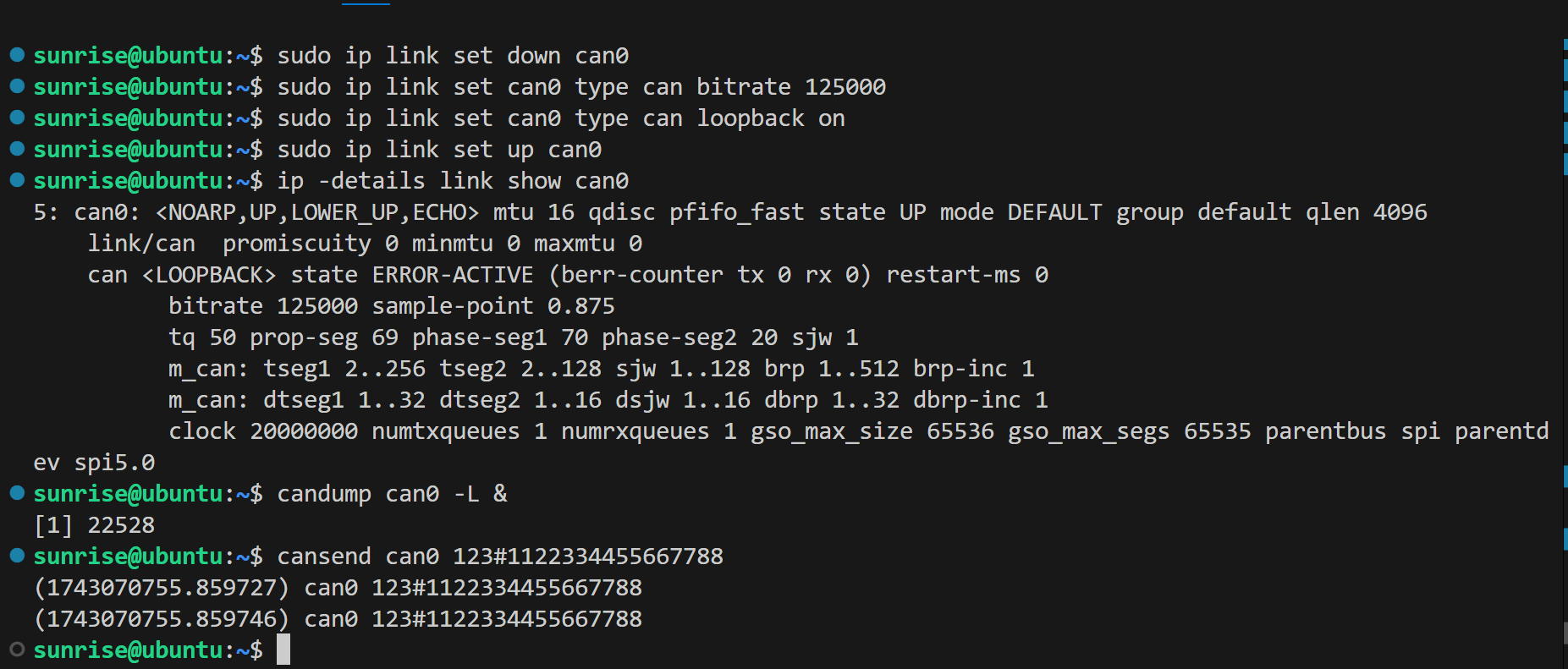Screen dimensions: 1568x669
Task: Click the scrollbar thumb at the right edge
Action: [x=1565, y=632]
